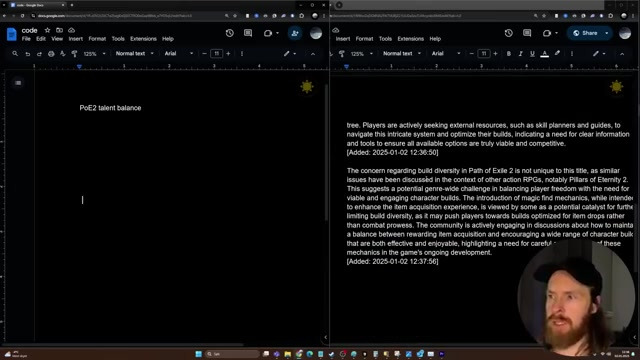Viewport: 640px width, 360px height.
Task: Open File menu in left window
Action: click(x=26, y=39)
